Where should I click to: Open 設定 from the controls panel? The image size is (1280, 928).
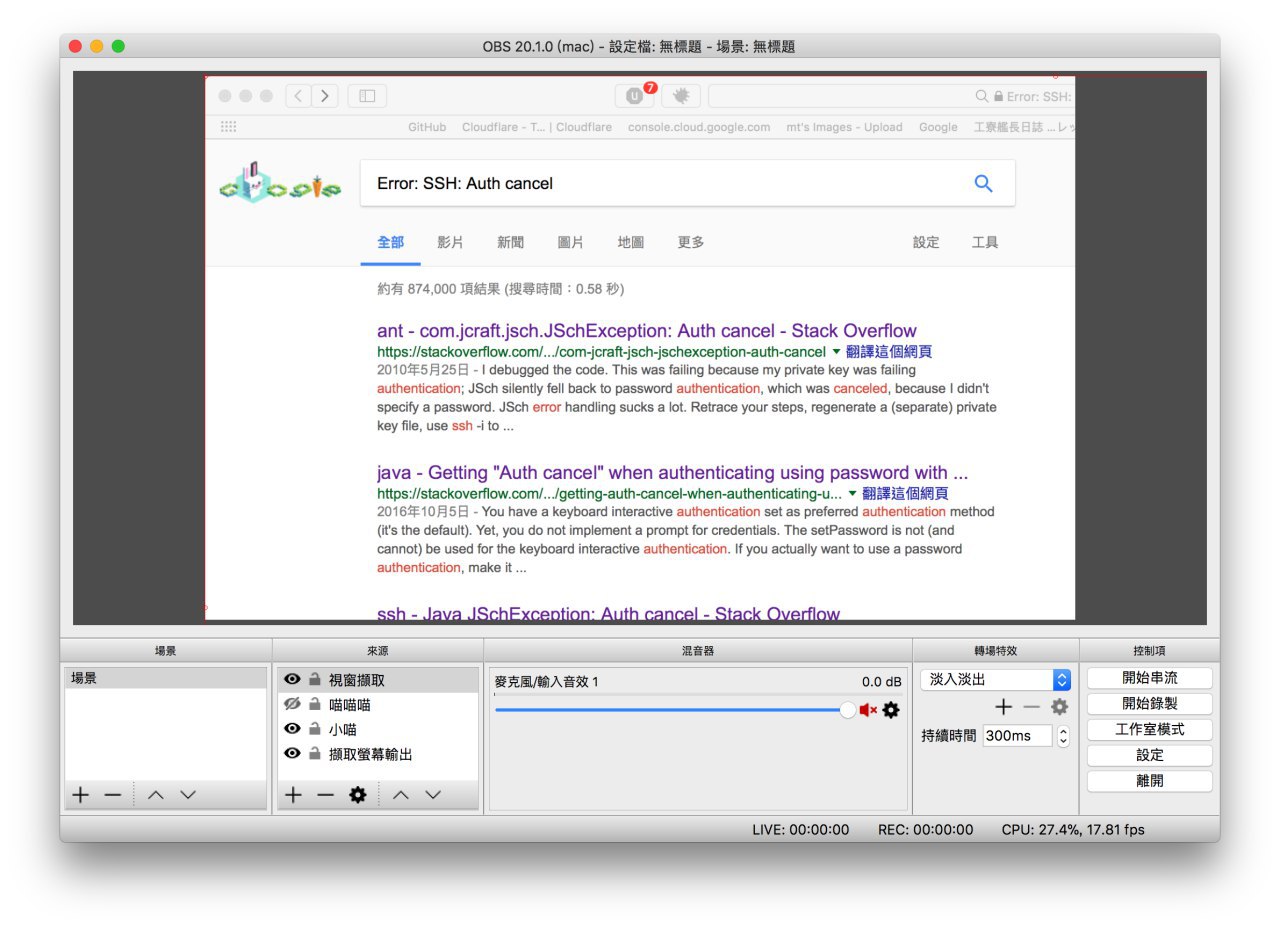pos(1149,755)
